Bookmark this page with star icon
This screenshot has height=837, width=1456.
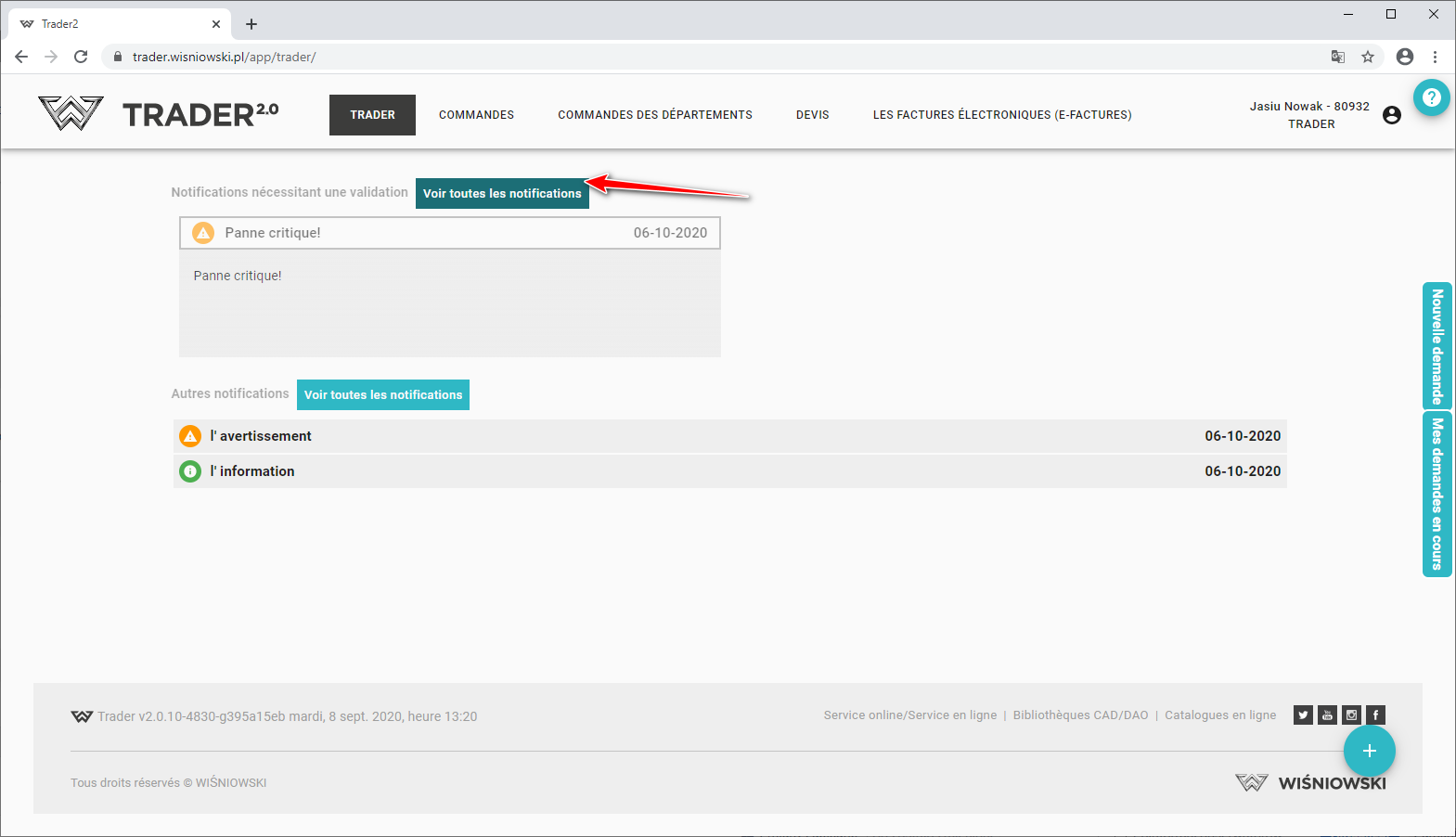(1367, 57)
